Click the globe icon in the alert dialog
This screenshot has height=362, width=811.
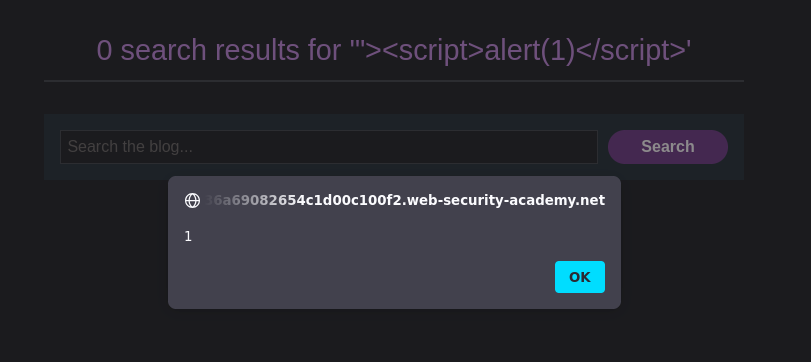coord(192,201)
